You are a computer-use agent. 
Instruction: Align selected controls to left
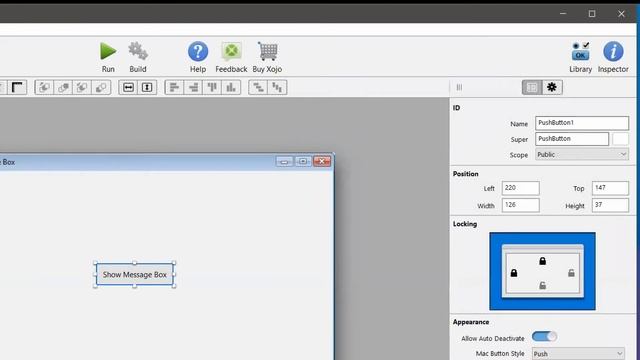click(174, 87)
